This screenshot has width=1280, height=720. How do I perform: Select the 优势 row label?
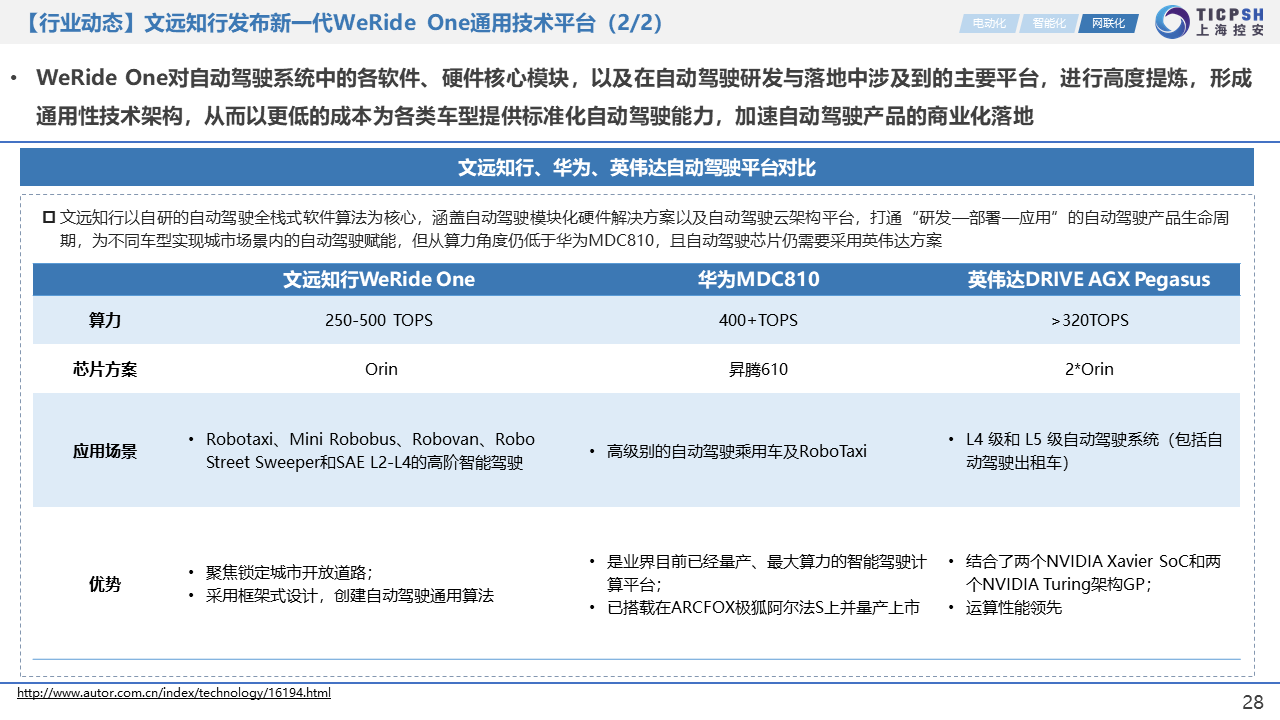tap(105, 584)
